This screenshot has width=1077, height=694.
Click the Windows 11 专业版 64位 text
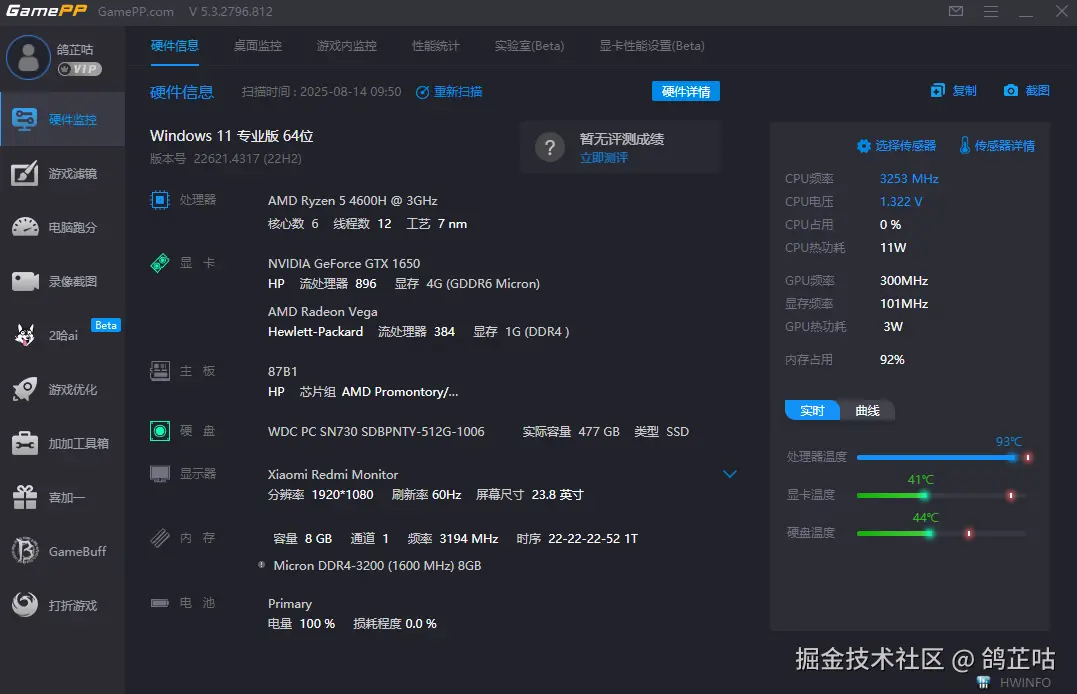[x=231, y=136]
